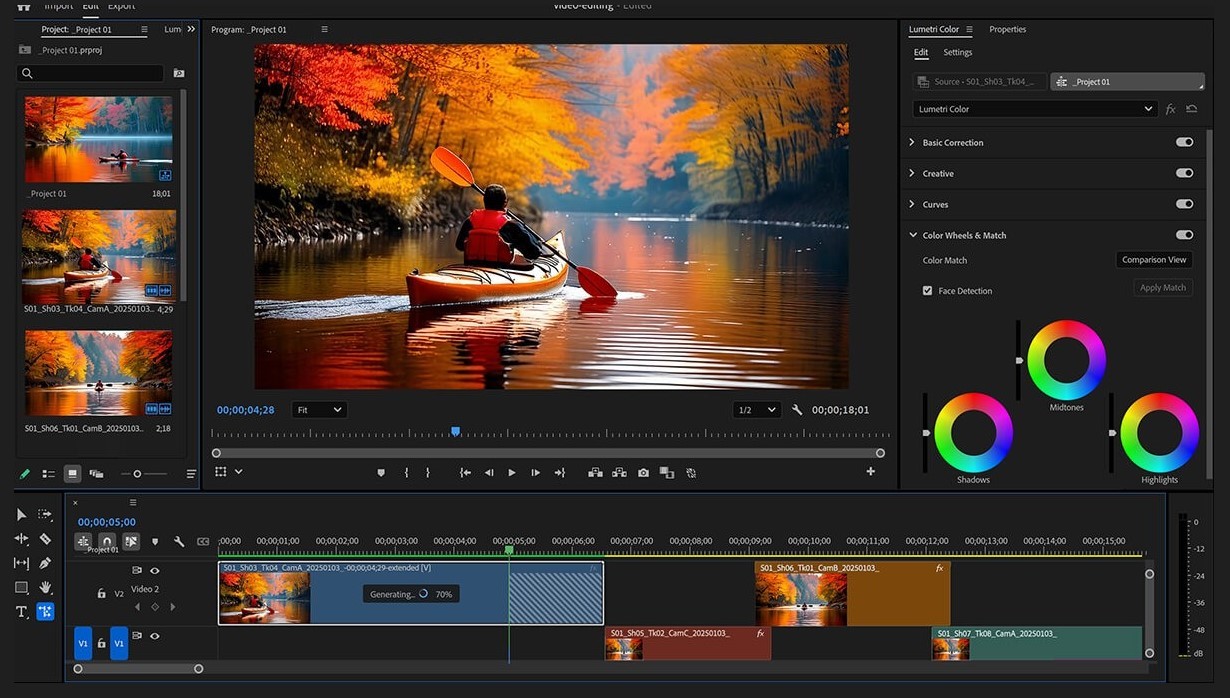Toggle the Basic Correction switch off
Image resolution: width=1230 pixels, height=698 pixels.
click(x=1184, y=143)
